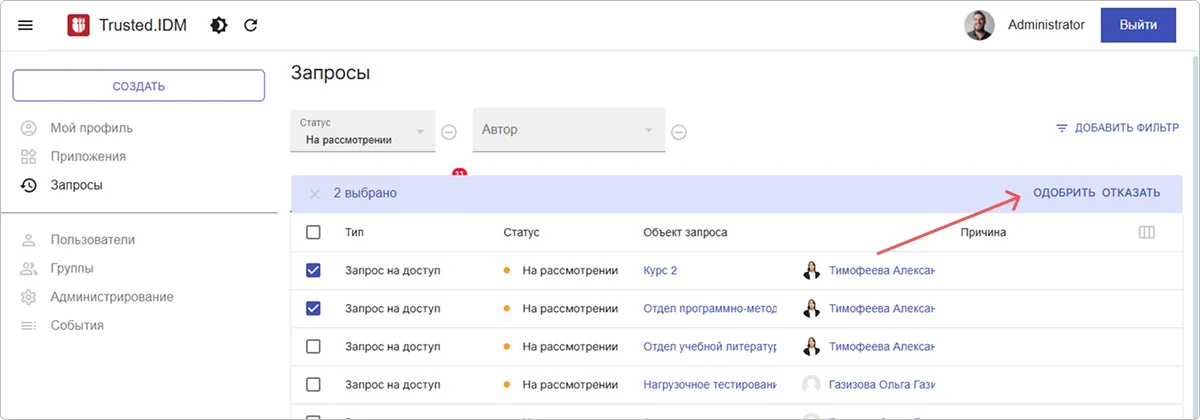
Task: Toggle the light/dark theme icon
Action: pos(218,25)
